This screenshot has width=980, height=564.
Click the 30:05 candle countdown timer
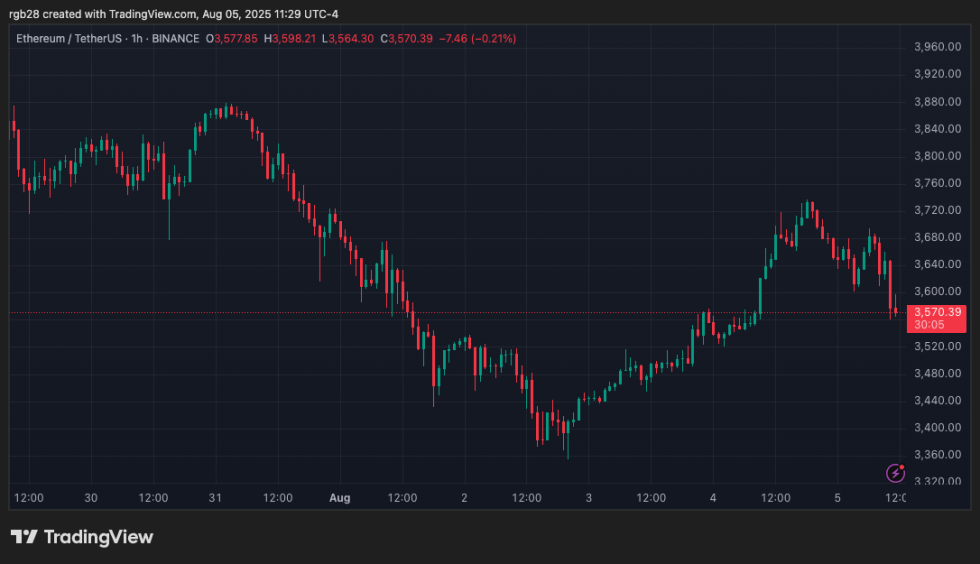[928, 325]
